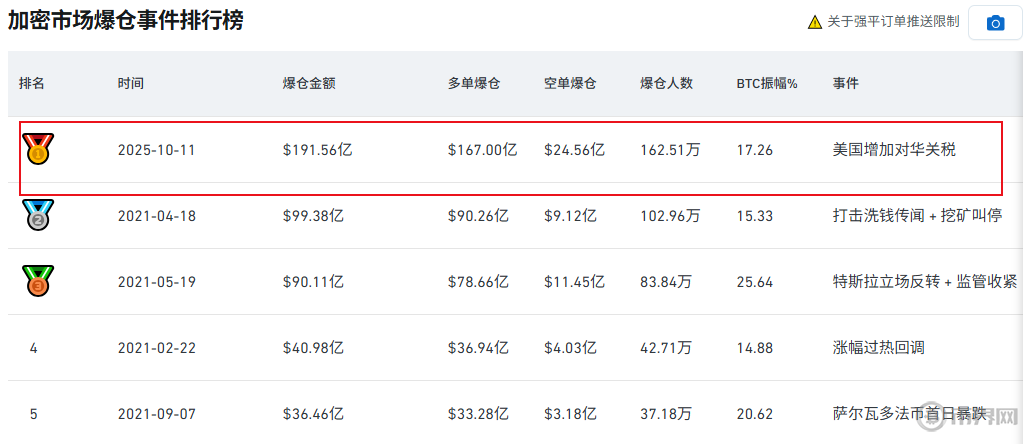Sort table by 时间 column header
Screen dimensions: 1029x444
pos(131,84)
